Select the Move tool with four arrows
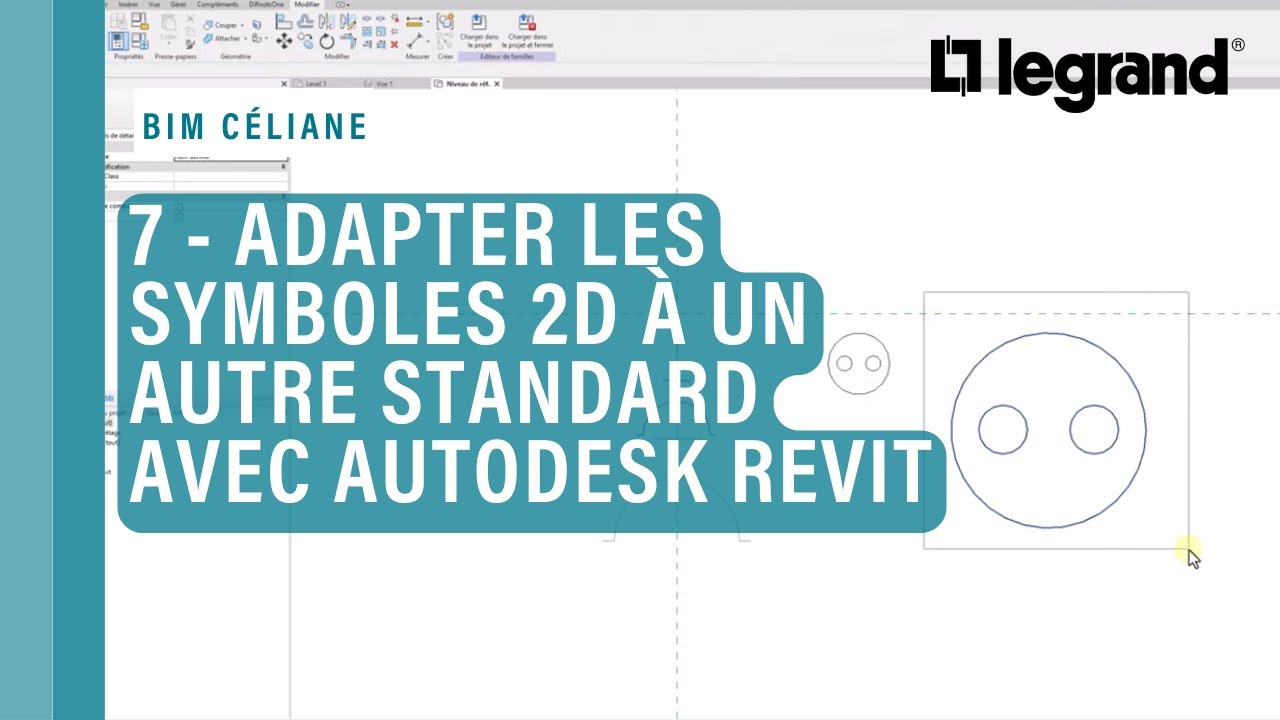1280x720 pixels. tap(283, 41)
